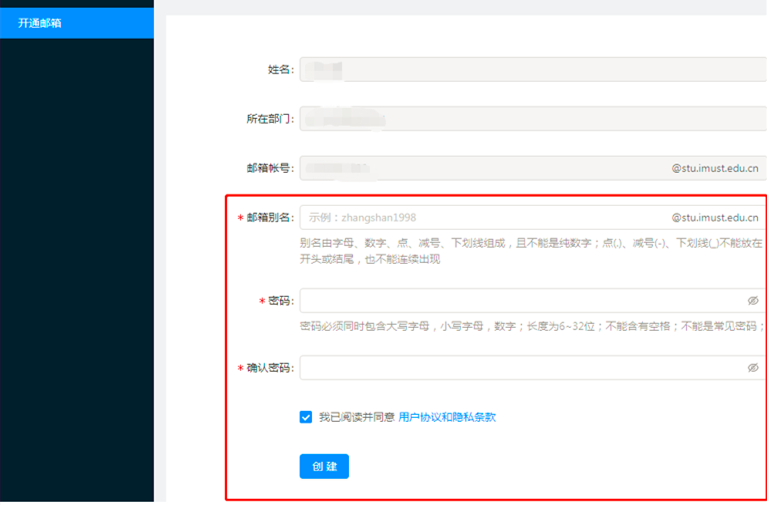
Task: Focus the 确认密码 field
Action: tap(533, 367)
